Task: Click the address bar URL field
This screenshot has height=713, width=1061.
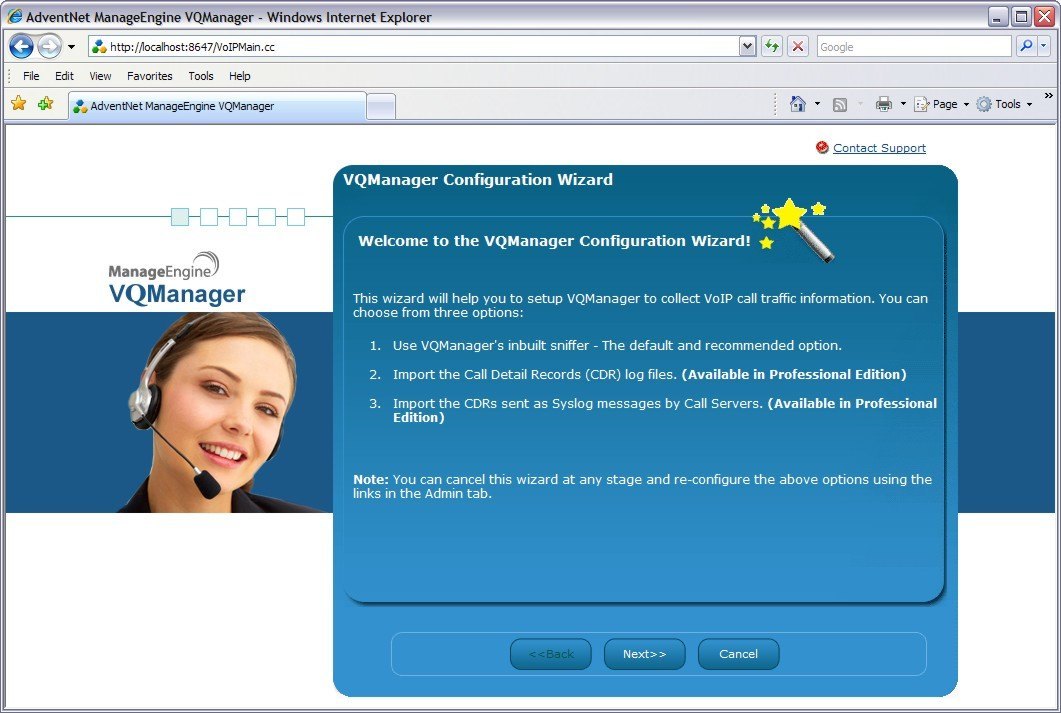Action: [x=413, y=47]
